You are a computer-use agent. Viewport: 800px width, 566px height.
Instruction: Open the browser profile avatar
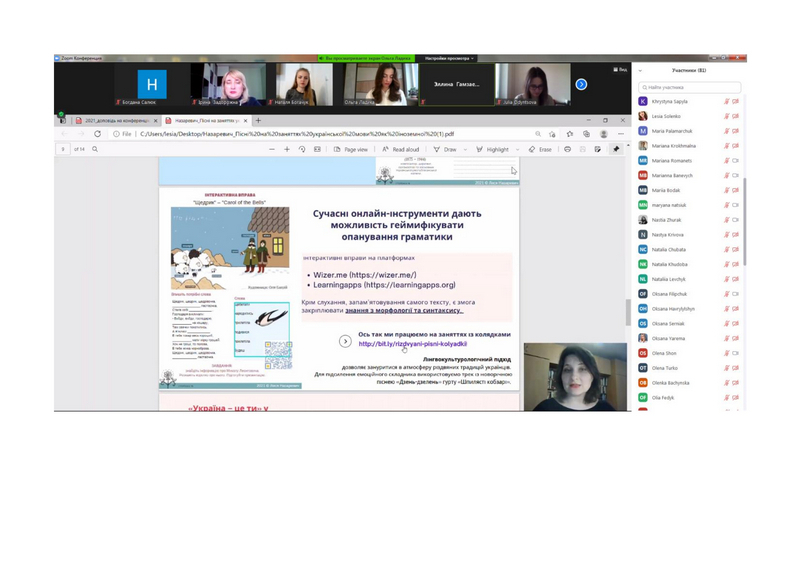604,134
